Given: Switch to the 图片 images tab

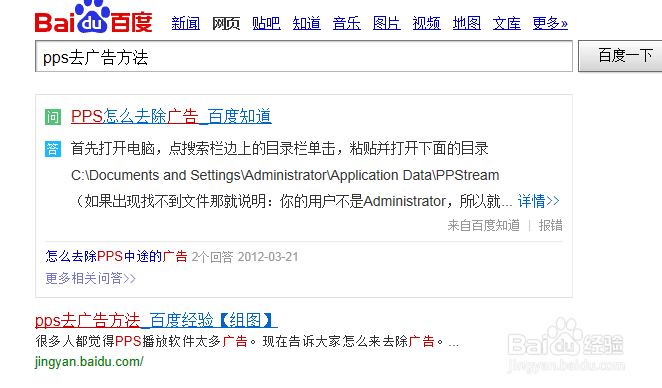Looking at the screenshot, I should pos(387,23).
